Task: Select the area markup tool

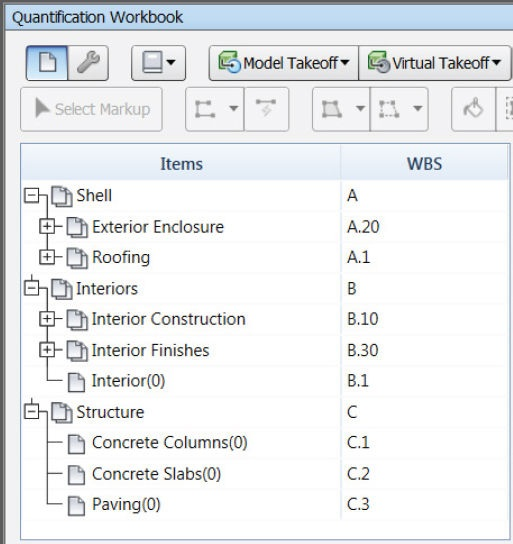Action: 332,109
